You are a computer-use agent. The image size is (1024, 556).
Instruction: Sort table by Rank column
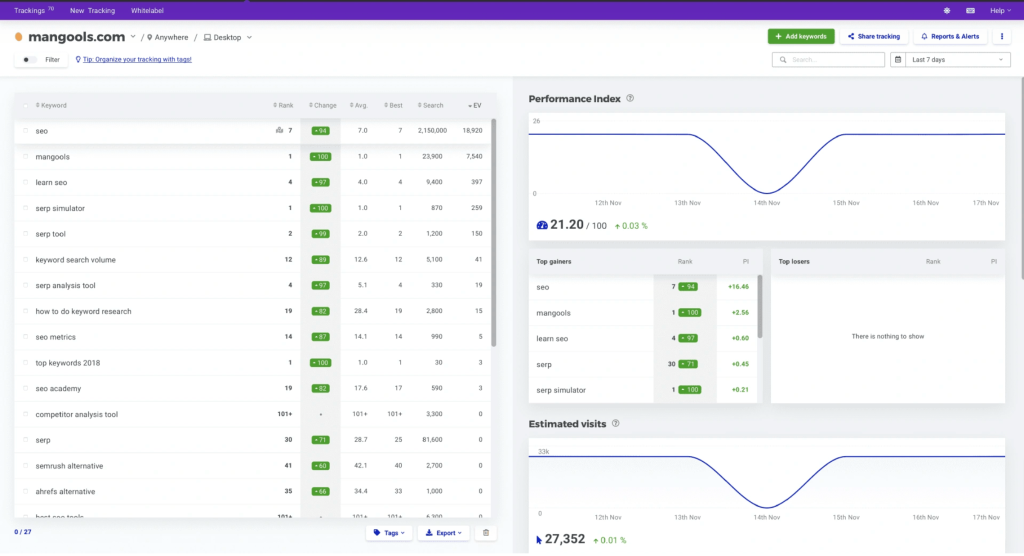(x=283, y=105)
